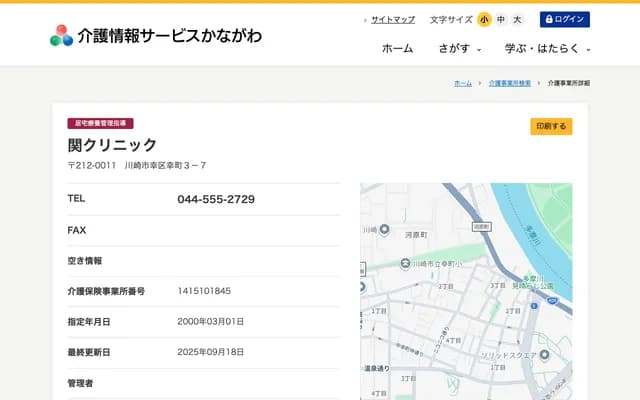Set font size to 小 (small)
Image resolution: width=640 pixels, height=400 pixels.
484,19
